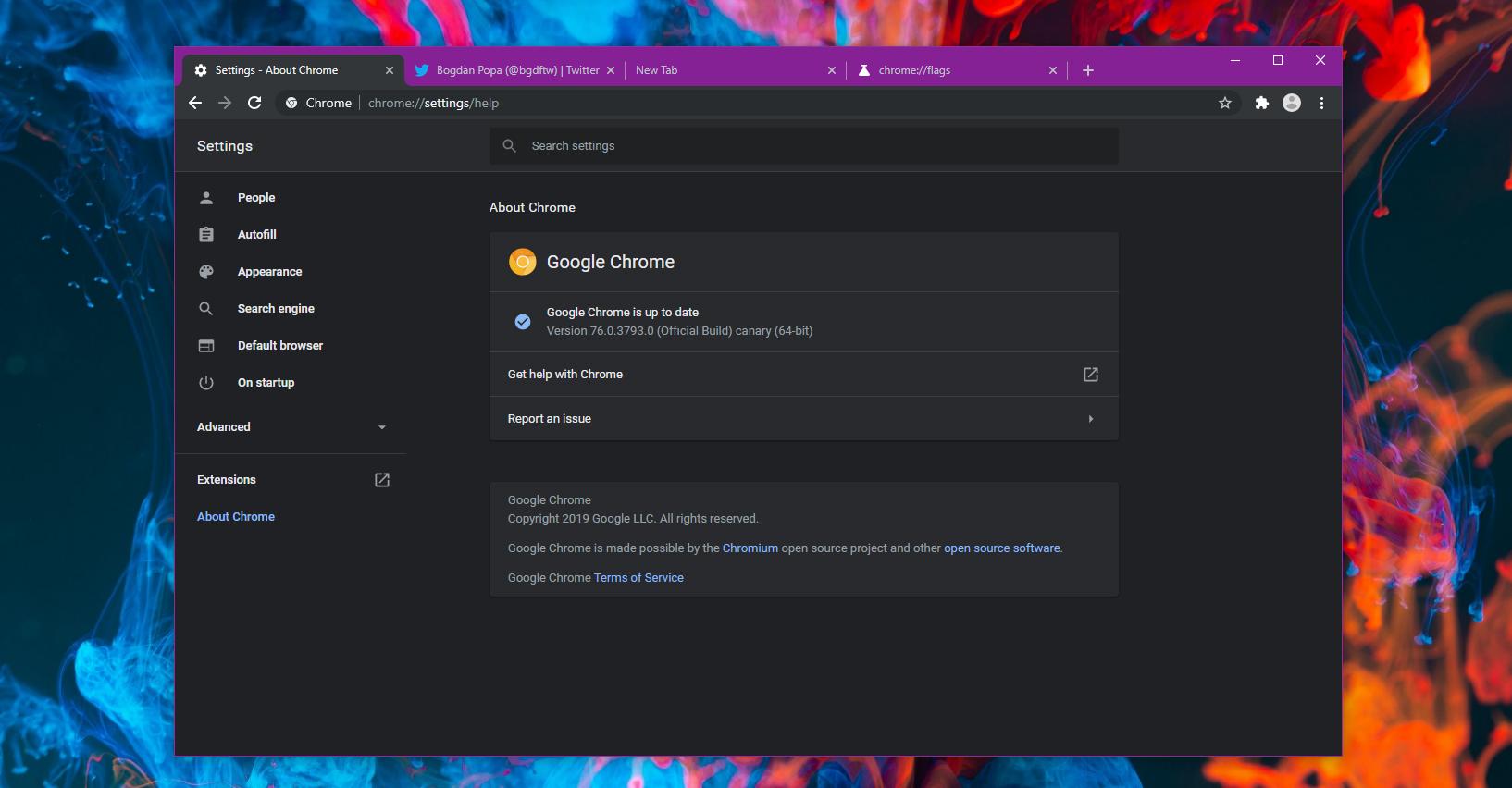Open the Search engine settings section
This screenshot has width=1512, height=788.
276,309
